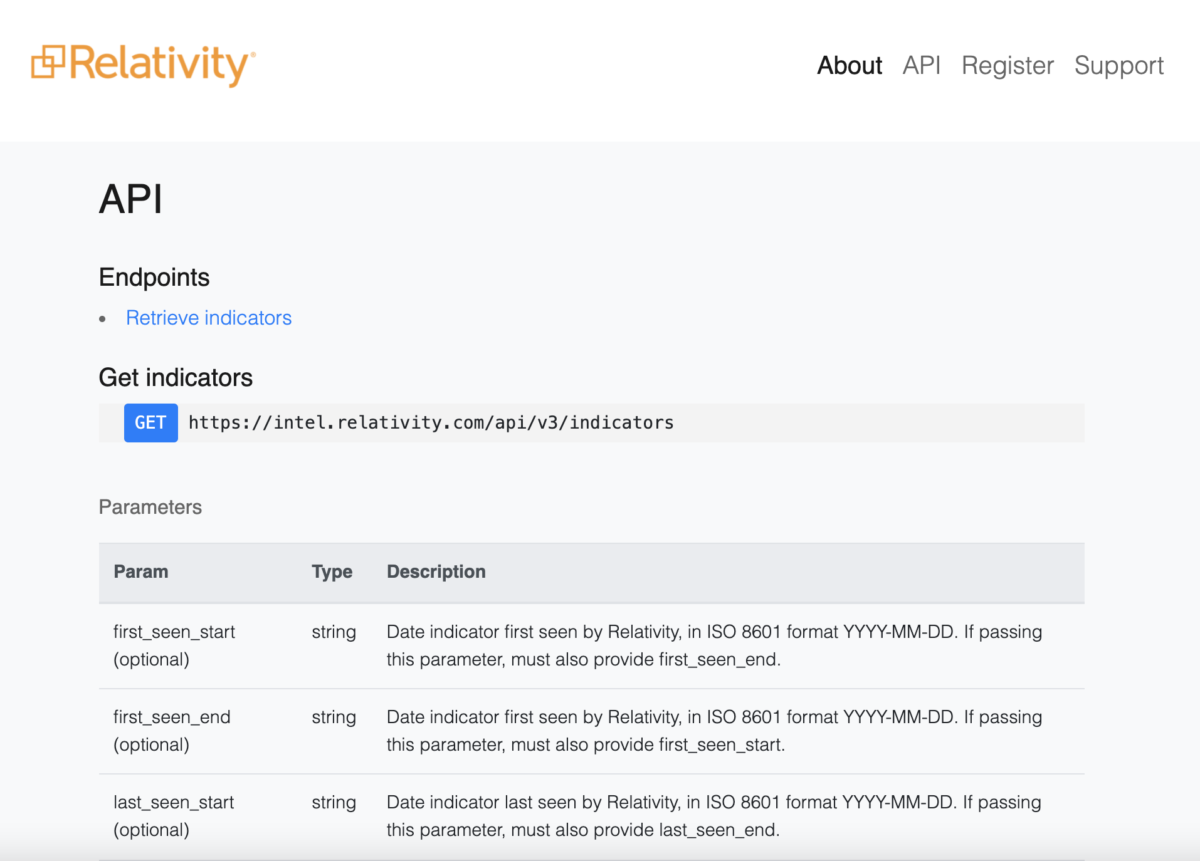Screen dimensions: 1200x861
Task: Click the Type column header
Action: coord(332,572)
